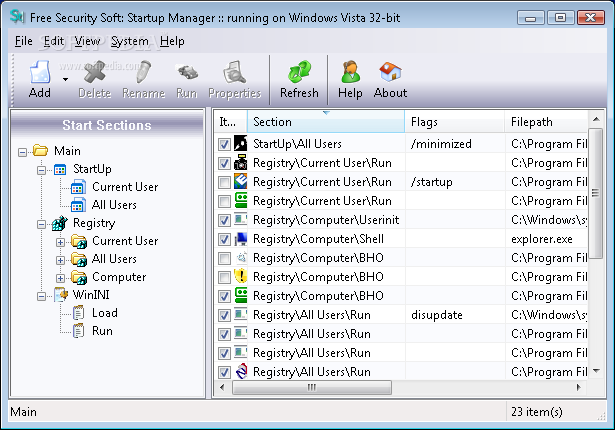The image size is (615, 430).
Task: Click the WinINI notepad icon in tree
Action: point(61,295)
